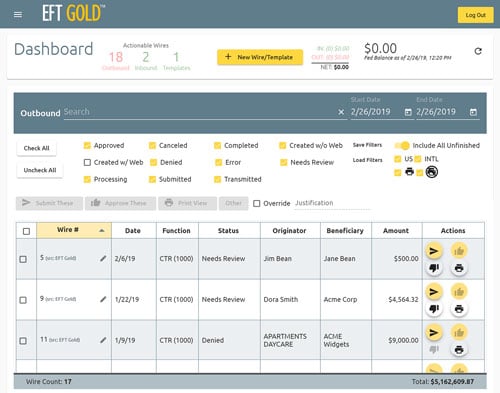500x393 pixels.
Task: Toggle the INTL wires checkbox
Action: [x=418, y=159]
